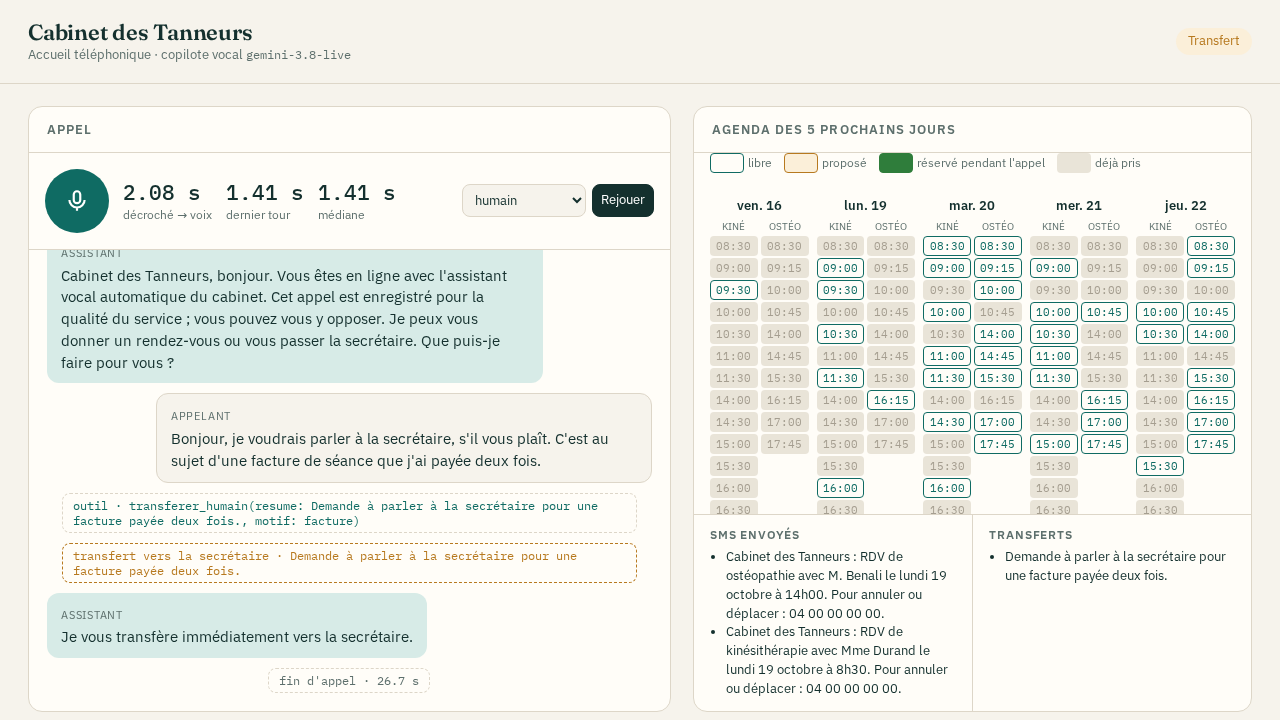Book the 08:30 kiné slot on mar. 20

pyautogui.click(x=947, y=246)
